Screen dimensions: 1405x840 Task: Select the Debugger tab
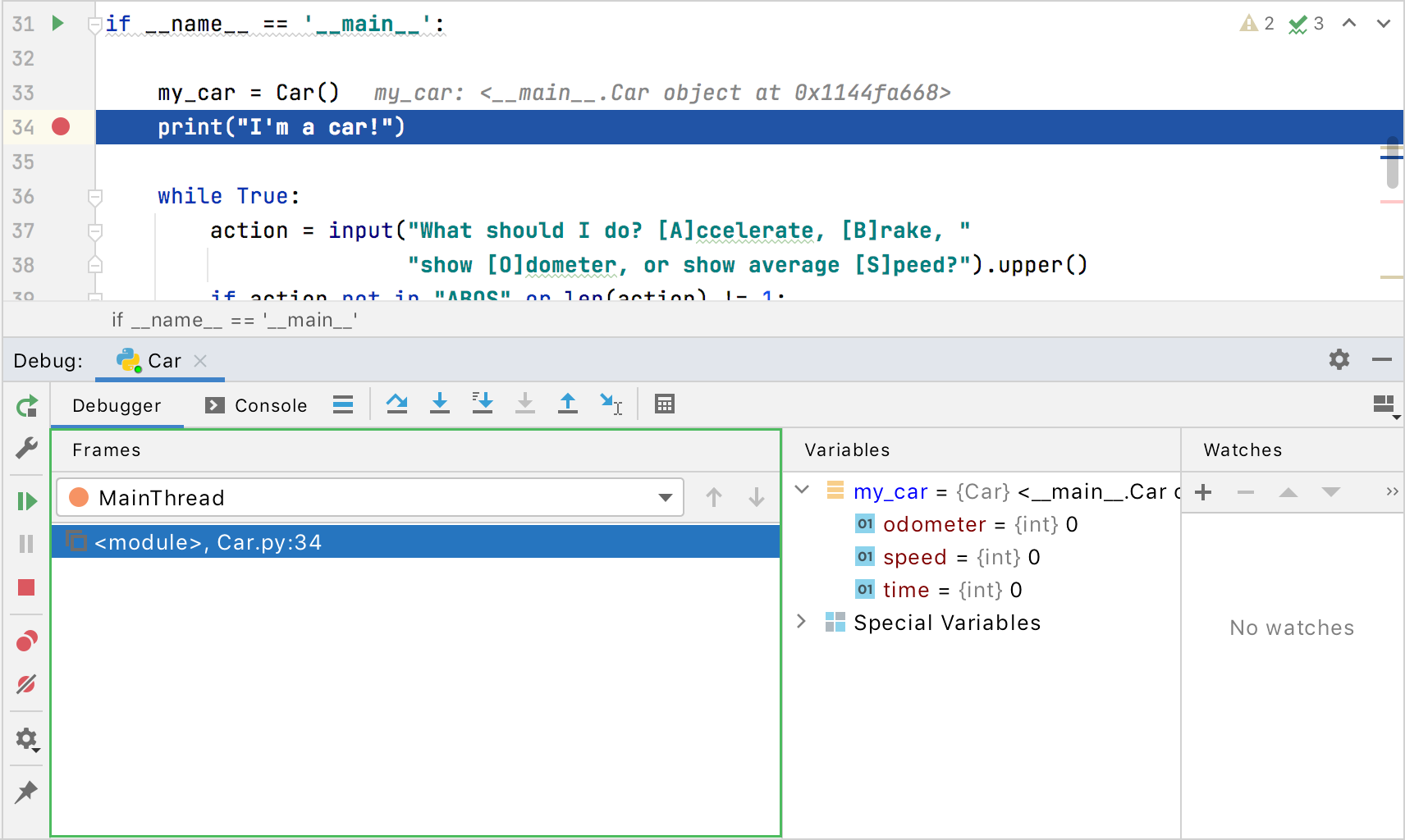[117, 404]
